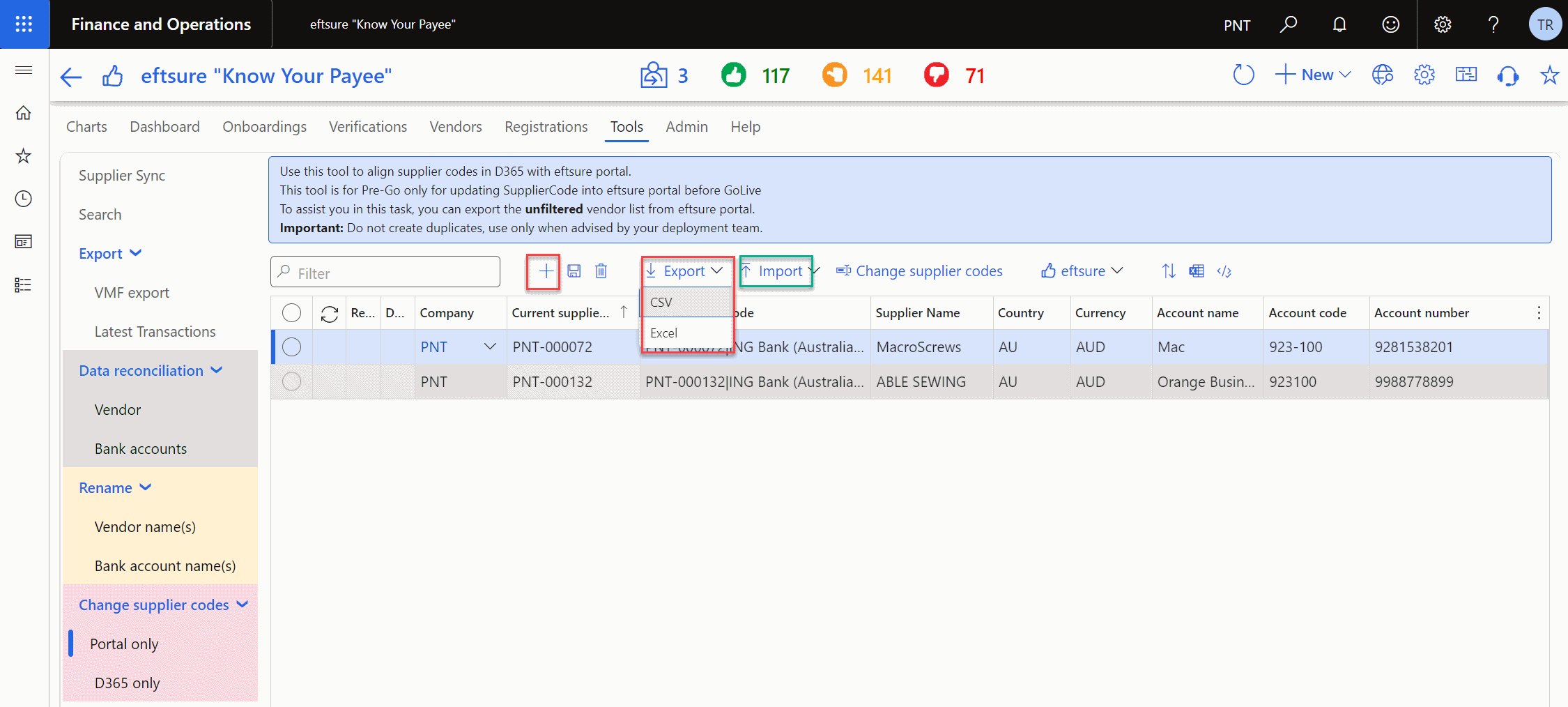Click the sort up-down arrows icon
Viewport: 1568px width, 707px height.
[1169, 271]
